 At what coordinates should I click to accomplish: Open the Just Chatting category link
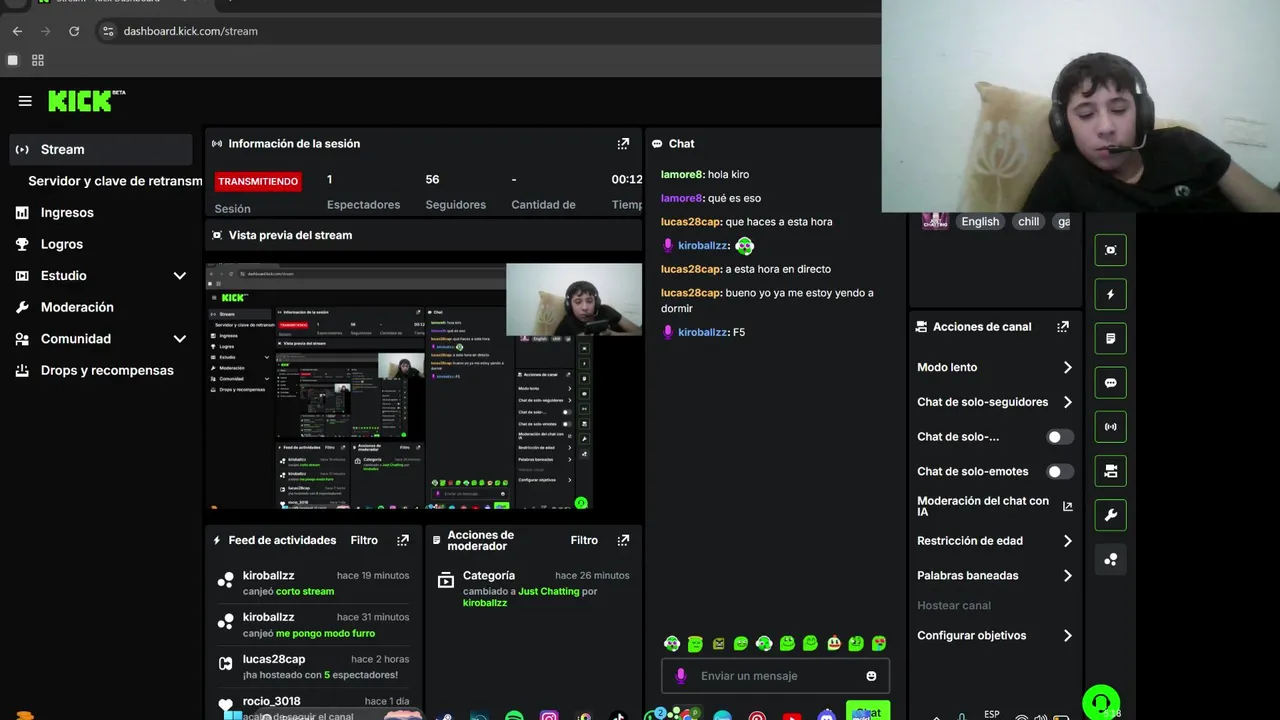548,591
